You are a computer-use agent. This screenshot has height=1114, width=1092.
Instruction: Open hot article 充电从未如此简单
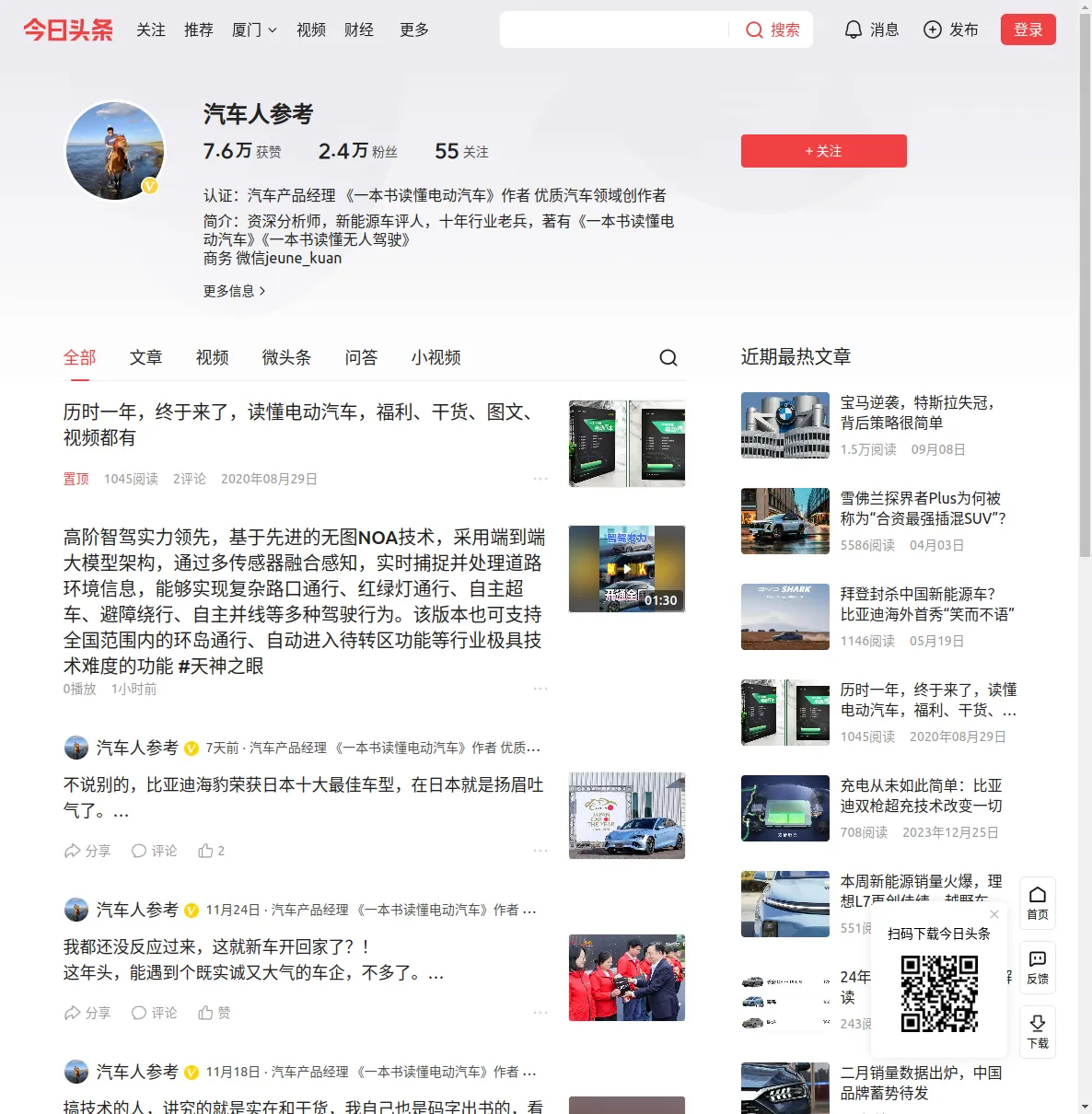pos(922,795)
